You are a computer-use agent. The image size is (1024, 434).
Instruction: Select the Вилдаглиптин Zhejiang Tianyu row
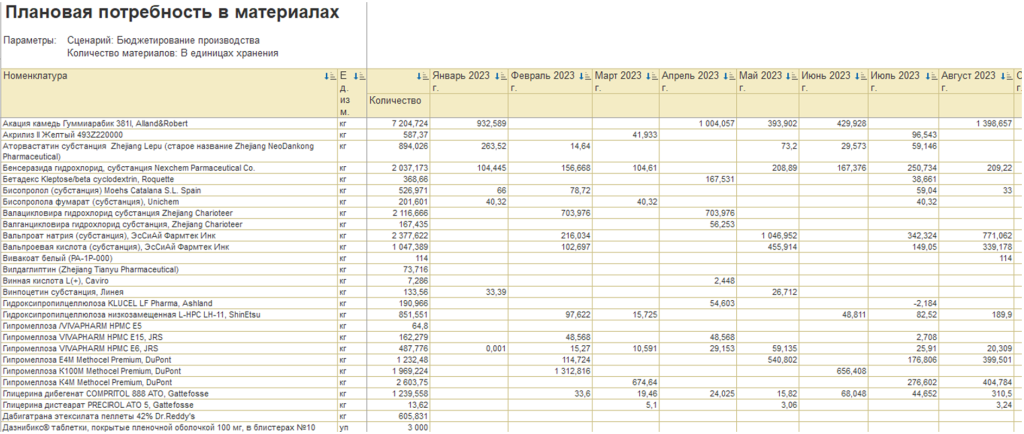tap(511, 270)
